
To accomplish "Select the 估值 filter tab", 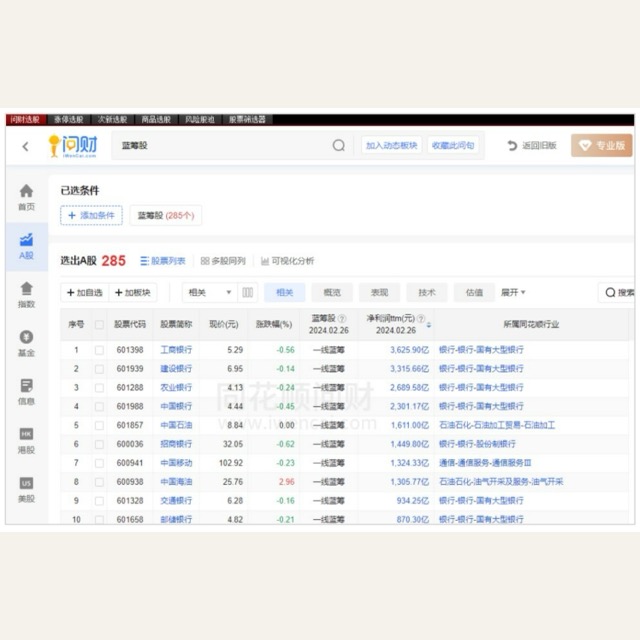I will (474, 292).
